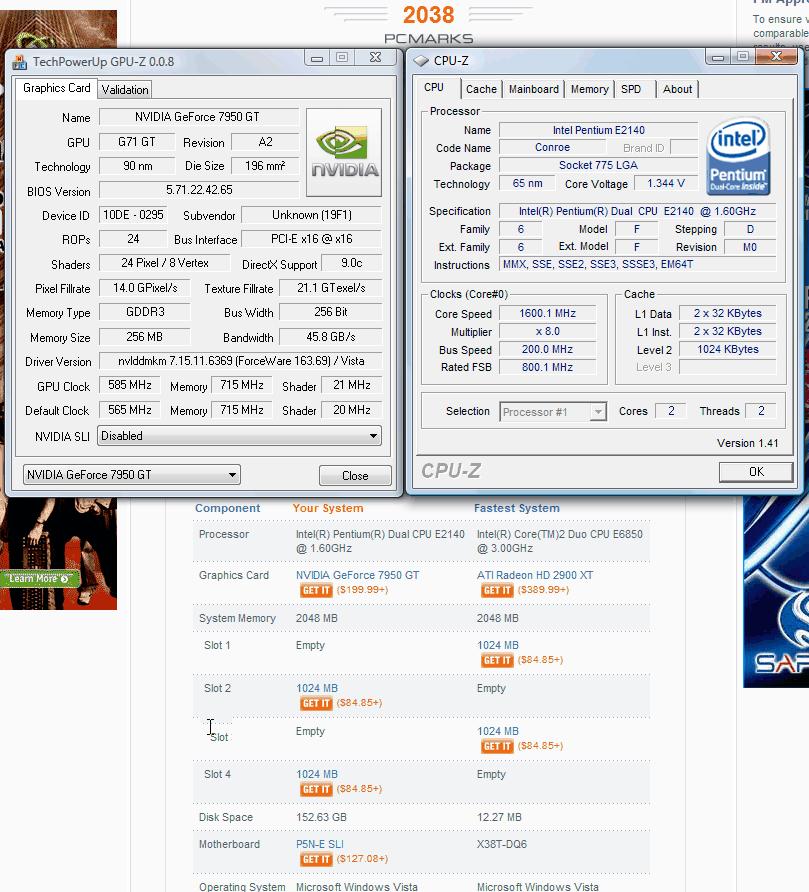Close the CPU-Z window using title bar X
809x892 pixels.
click(777, 56)
